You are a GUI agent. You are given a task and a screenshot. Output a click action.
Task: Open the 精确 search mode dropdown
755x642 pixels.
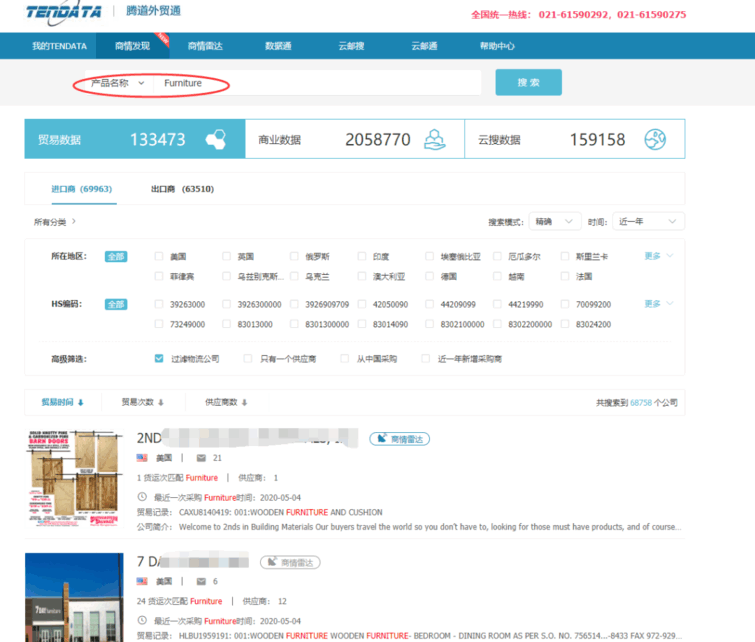coord(555,221)
